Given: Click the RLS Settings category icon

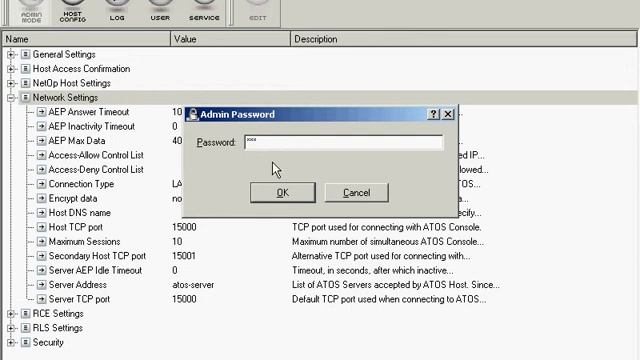Looking at the screenshot, I should (25, 328).
